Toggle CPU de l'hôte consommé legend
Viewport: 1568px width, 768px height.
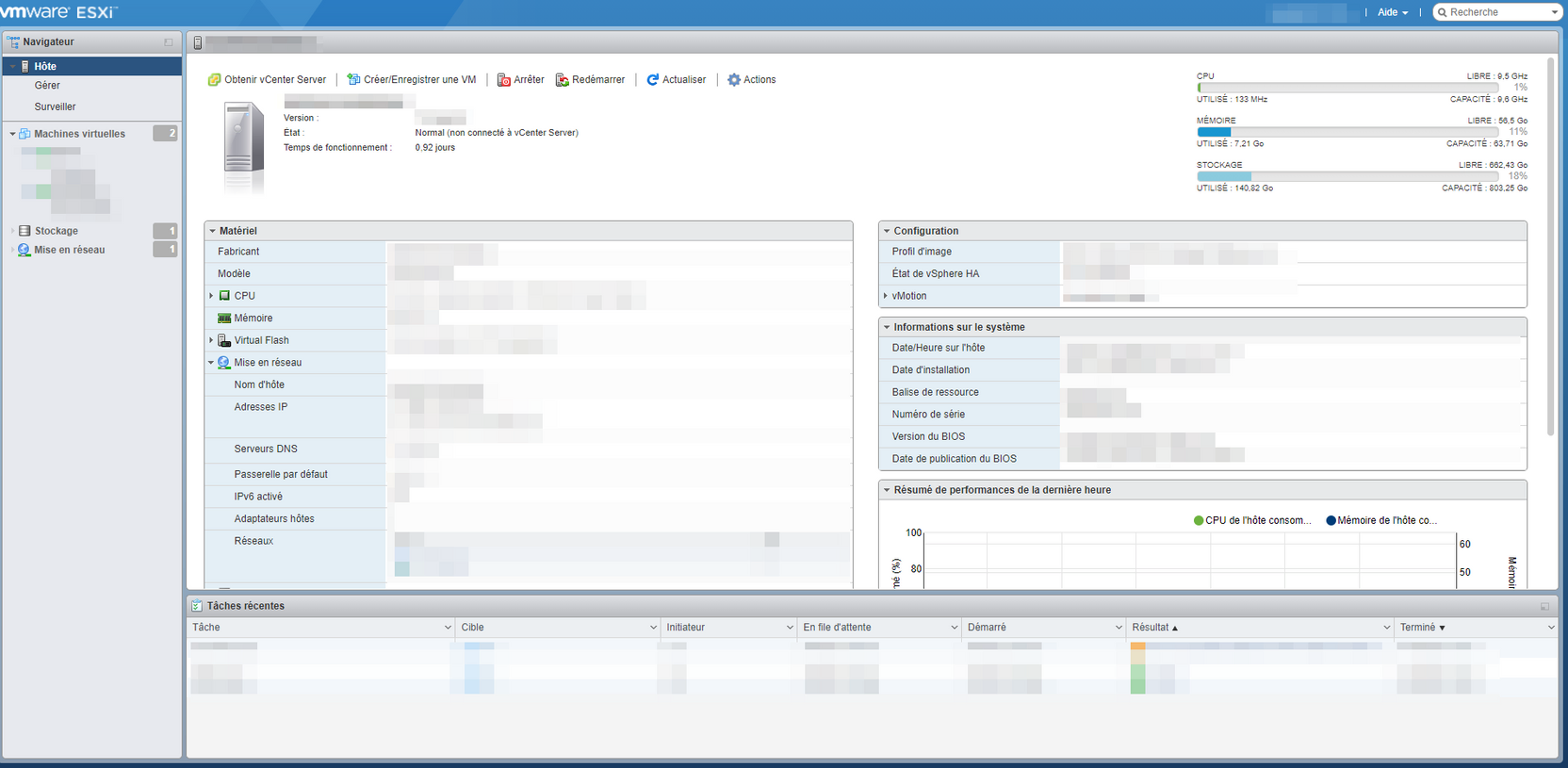click(x=1252, y=520)
